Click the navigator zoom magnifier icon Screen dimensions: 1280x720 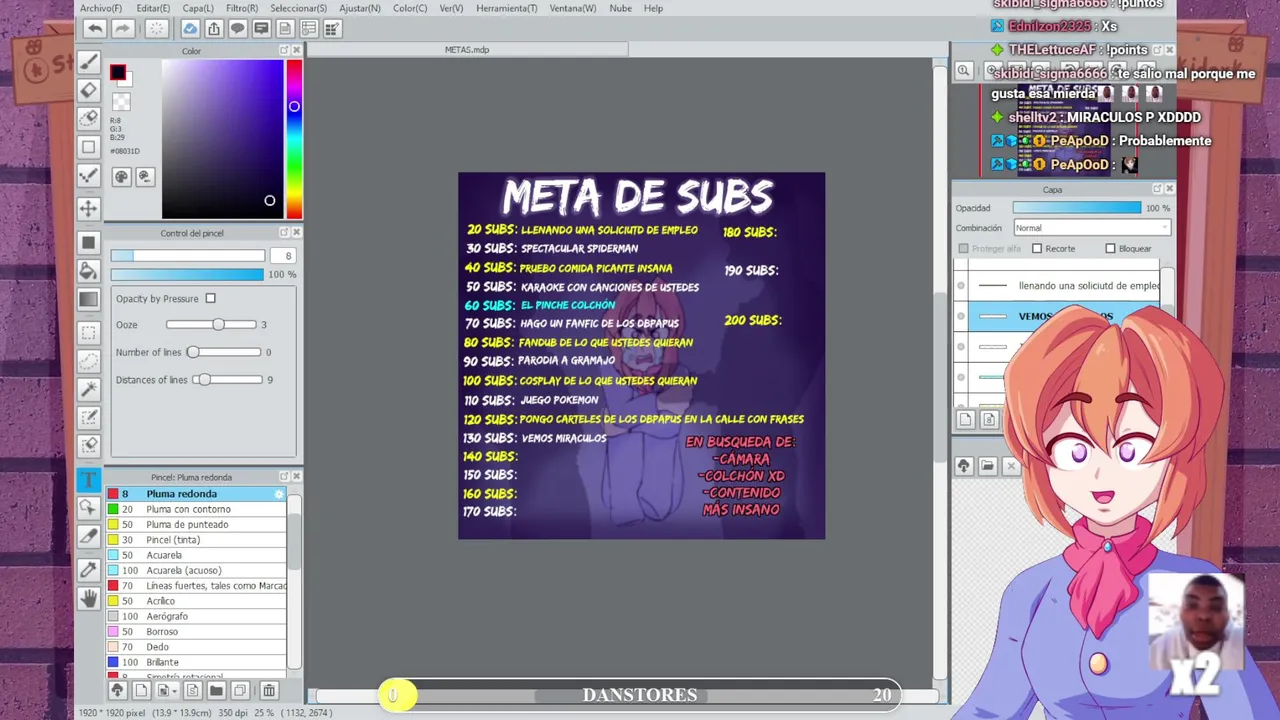click(x=963, y=70)
